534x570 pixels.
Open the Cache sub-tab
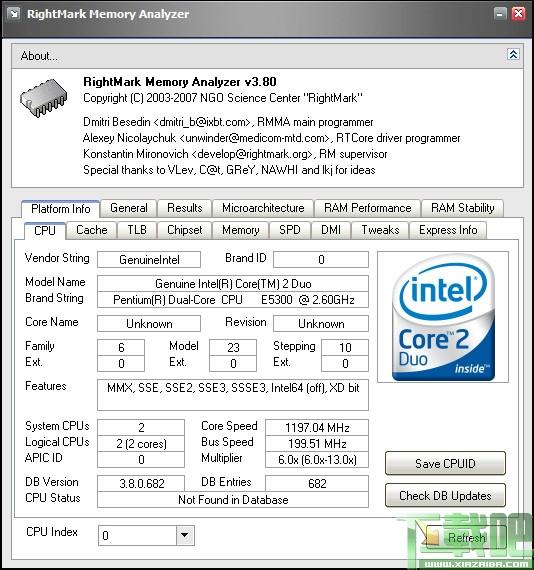coord(92,230)
